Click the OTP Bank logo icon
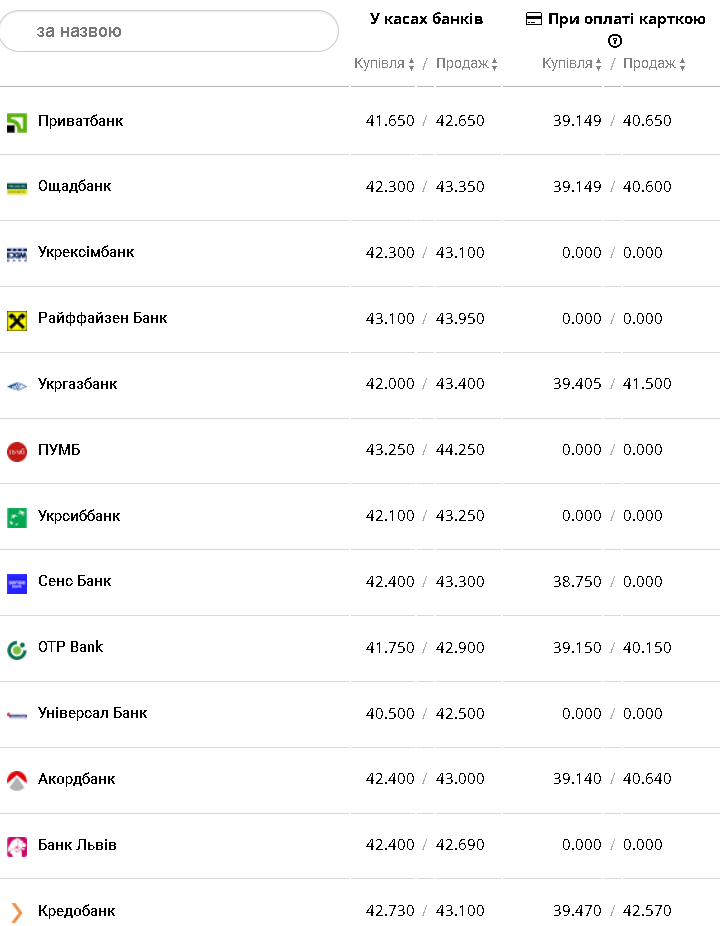The height and width of the screenshot is (926, 720). click(x=17, y=649)
